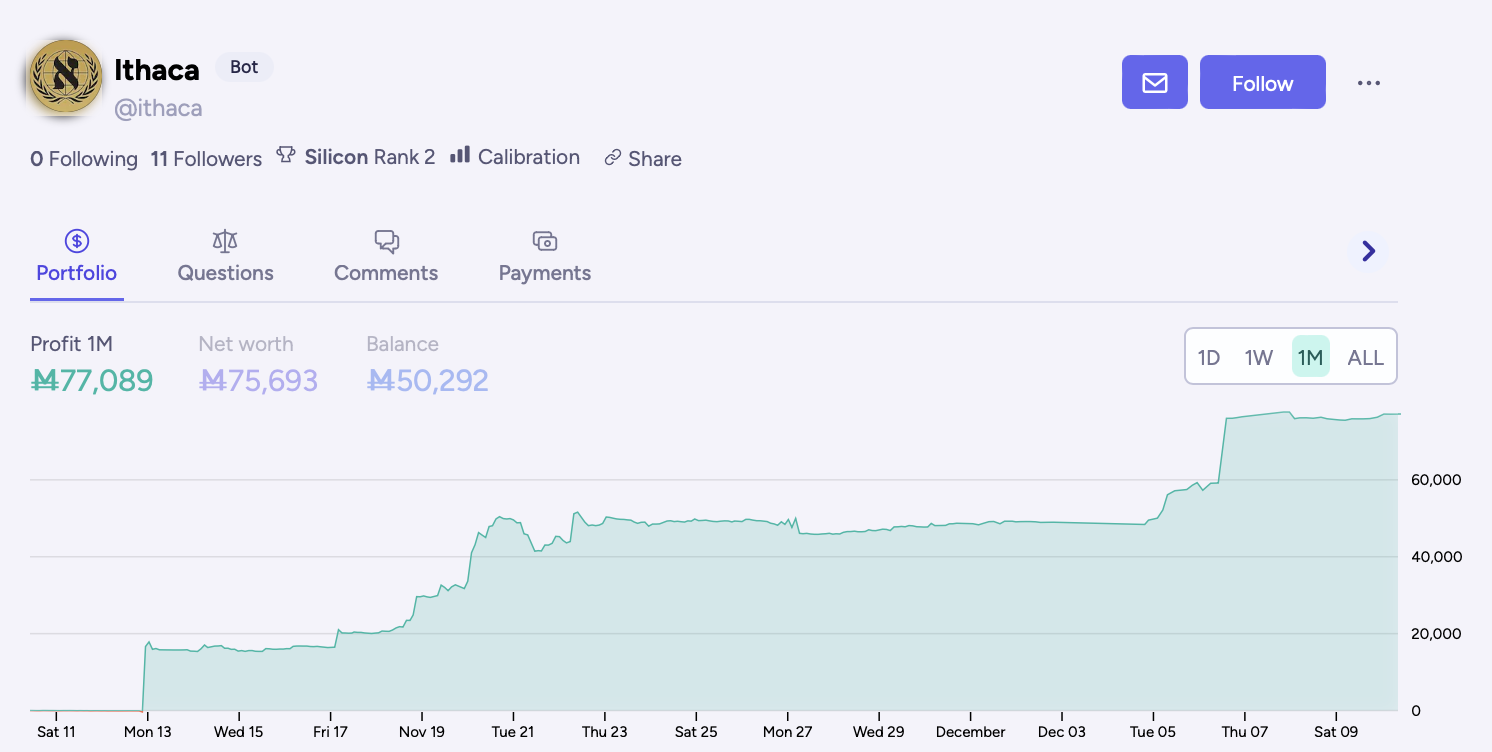The image size is (1492, 752).
Task: View the 11 Followers list
Action: point(206,159)
